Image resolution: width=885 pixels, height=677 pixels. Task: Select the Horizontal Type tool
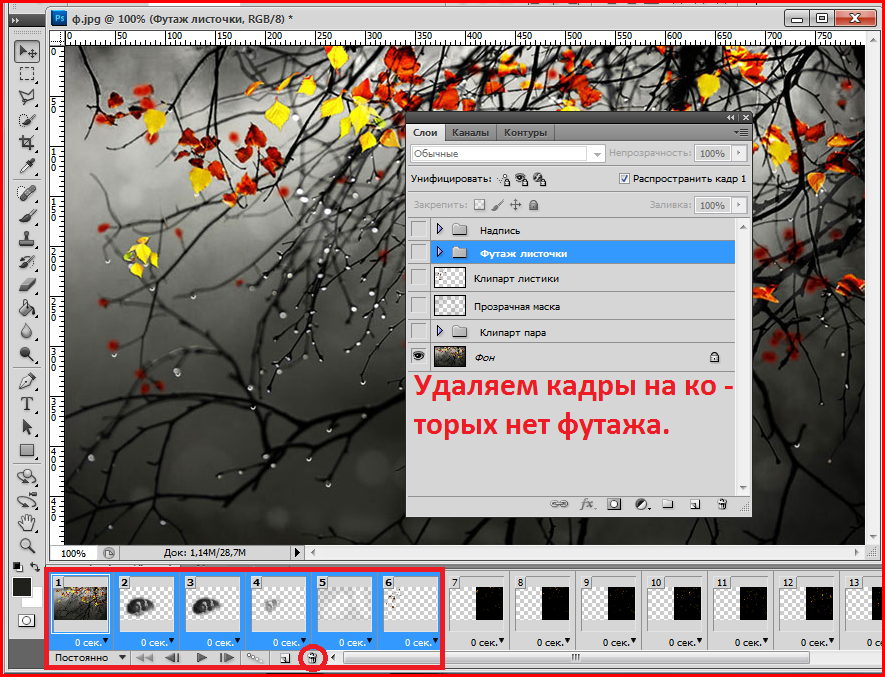point(27,404)
